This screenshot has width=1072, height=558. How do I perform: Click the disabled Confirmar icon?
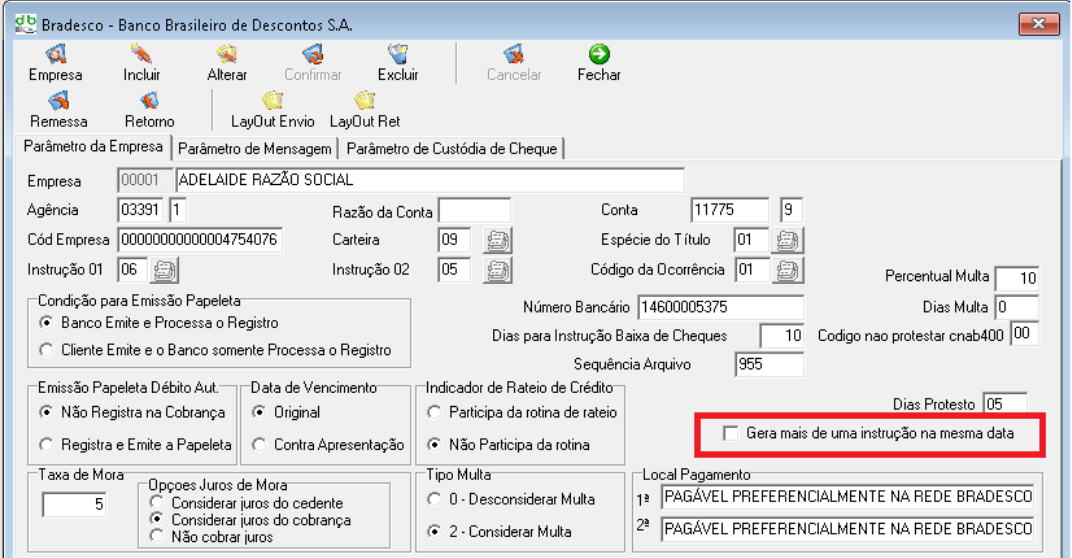[312, 54]
